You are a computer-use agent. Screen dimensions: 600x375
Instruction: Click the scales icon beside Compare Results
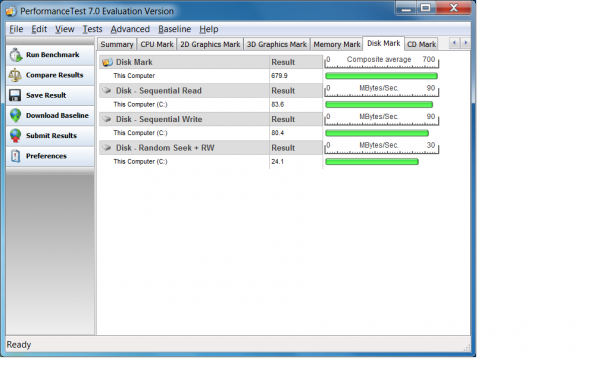[x=15, y=75]
